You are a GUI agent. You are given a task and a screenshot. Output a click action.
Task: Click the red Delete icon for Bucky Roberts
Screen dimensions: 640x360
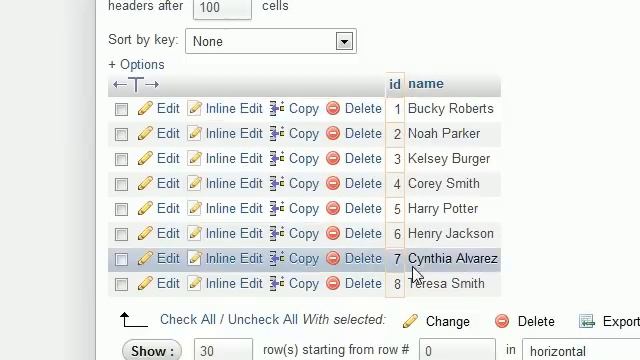click(x=333, y=108)
